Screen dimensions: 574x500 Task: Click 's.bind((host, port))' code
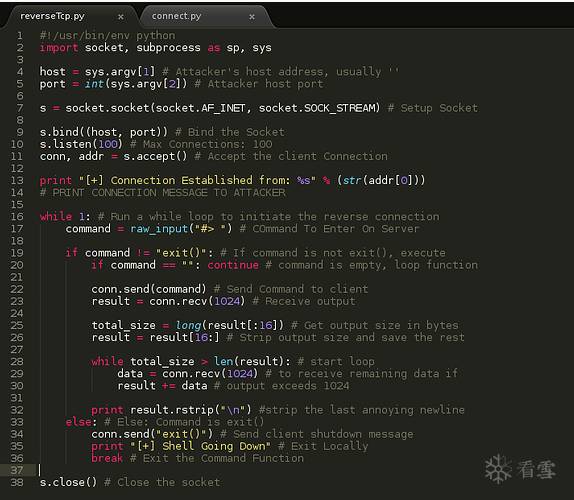click(x=104, y=133)
